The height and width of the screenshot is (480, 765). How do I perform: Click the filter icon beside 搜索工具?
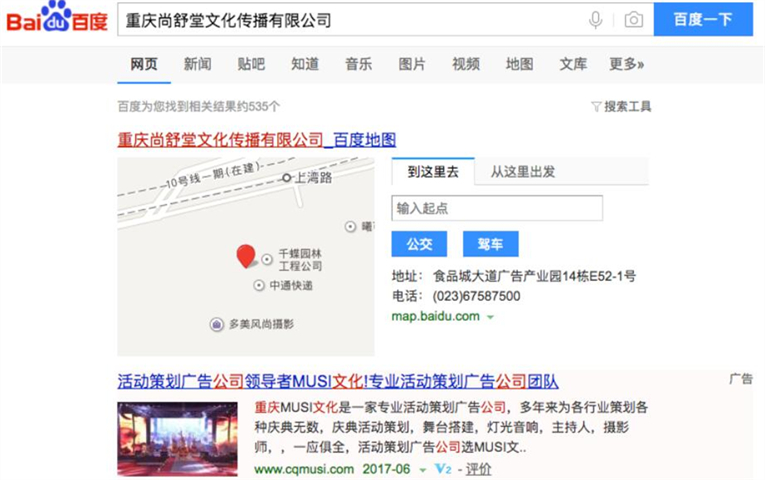(x=596, y=106)
